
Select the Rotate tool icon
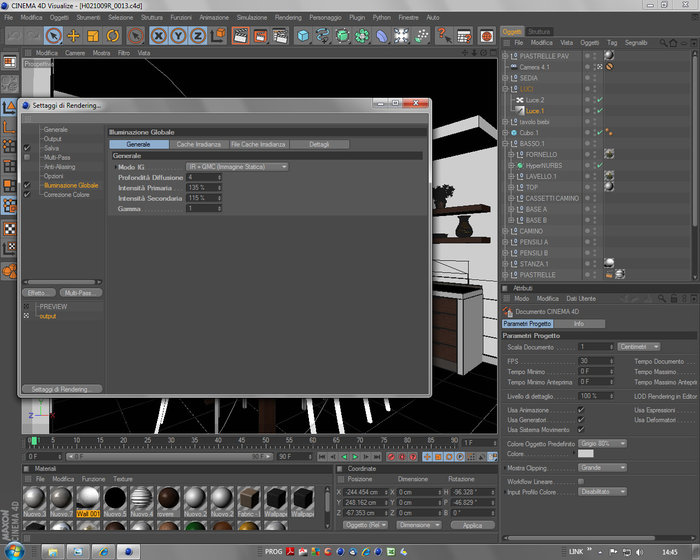tap(113, 36)
